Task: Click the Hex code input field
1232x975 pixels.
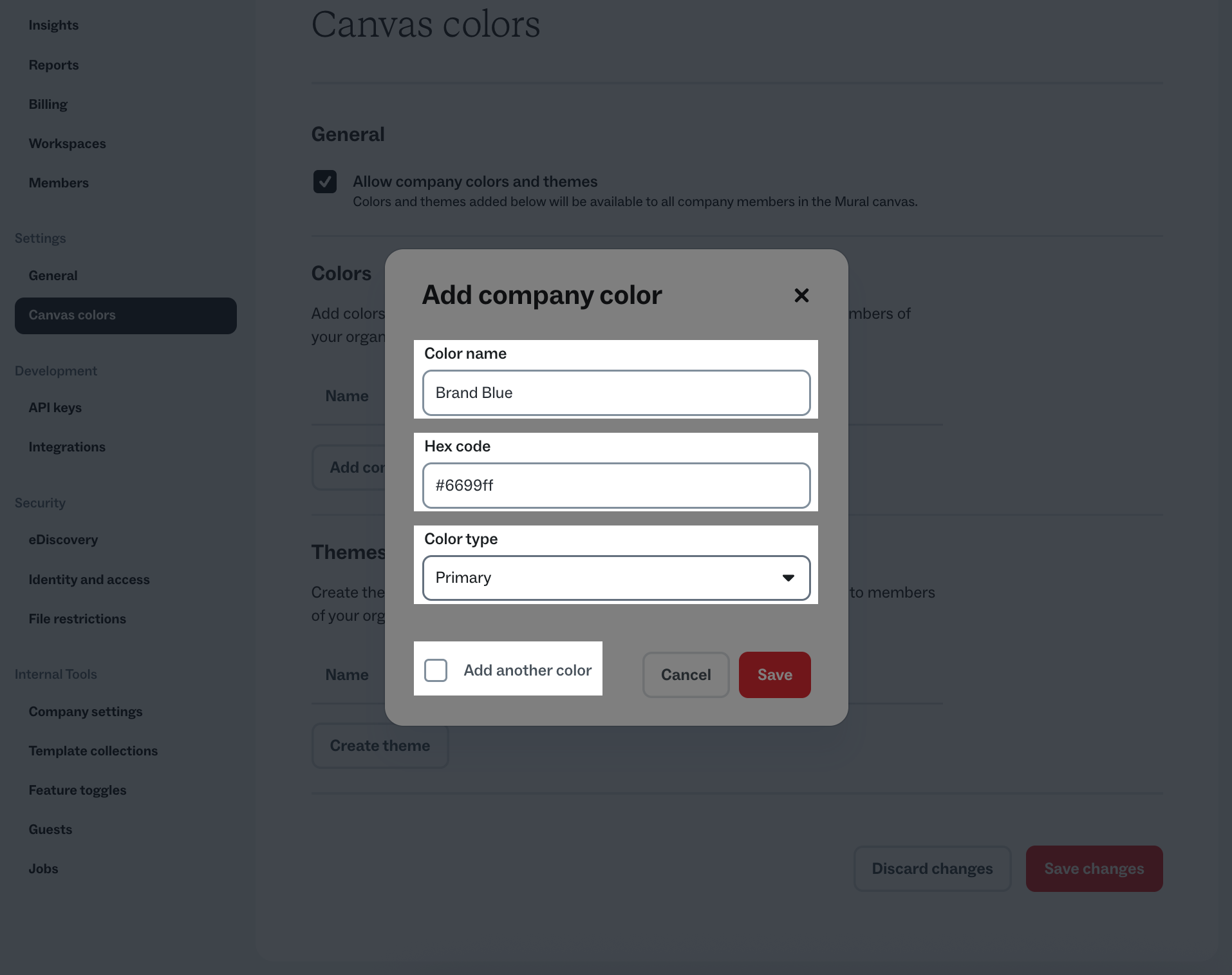Action: [616, 486]
